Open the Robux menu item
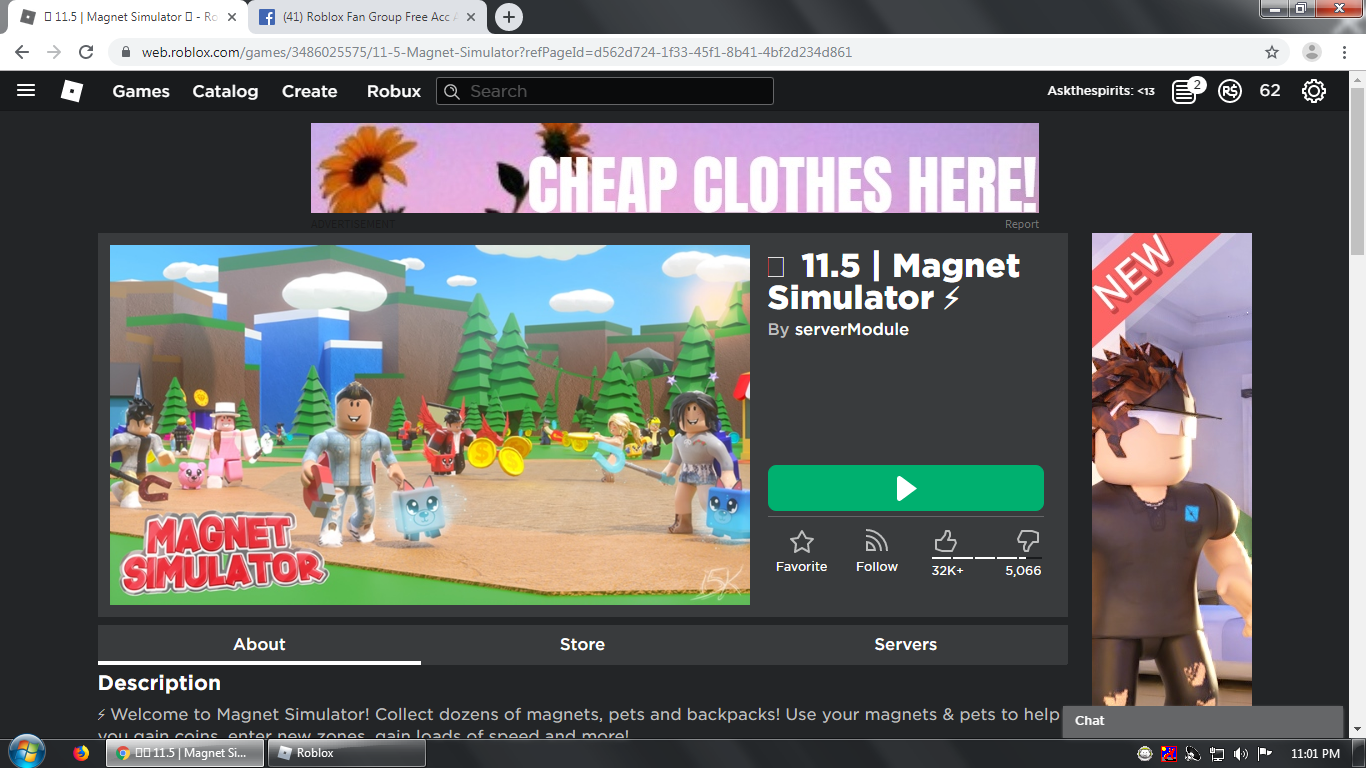Screen dimensions: 1366x768 point(394,91)
